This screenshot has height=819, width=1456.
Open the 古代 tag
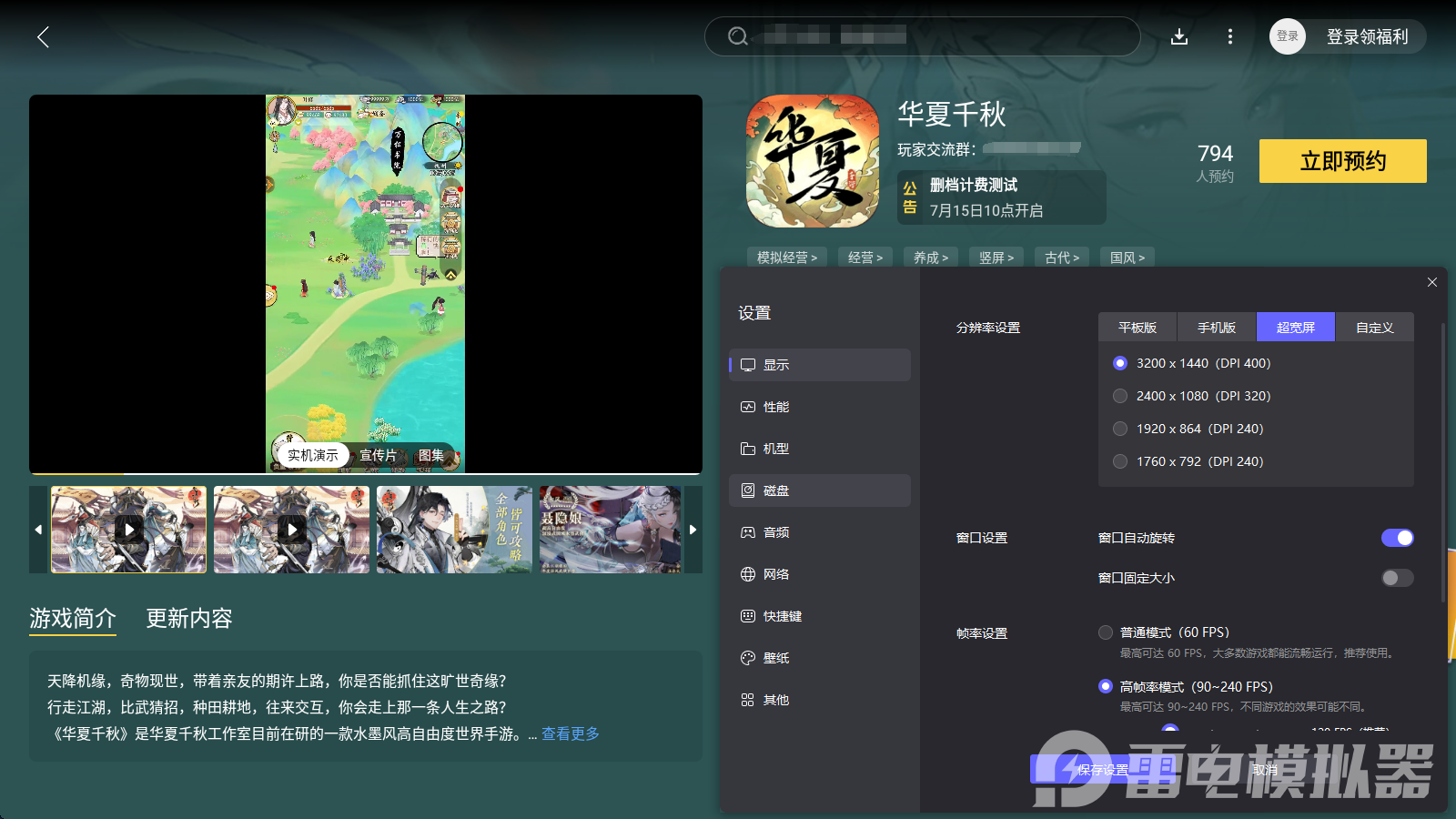pos(1062,258)
